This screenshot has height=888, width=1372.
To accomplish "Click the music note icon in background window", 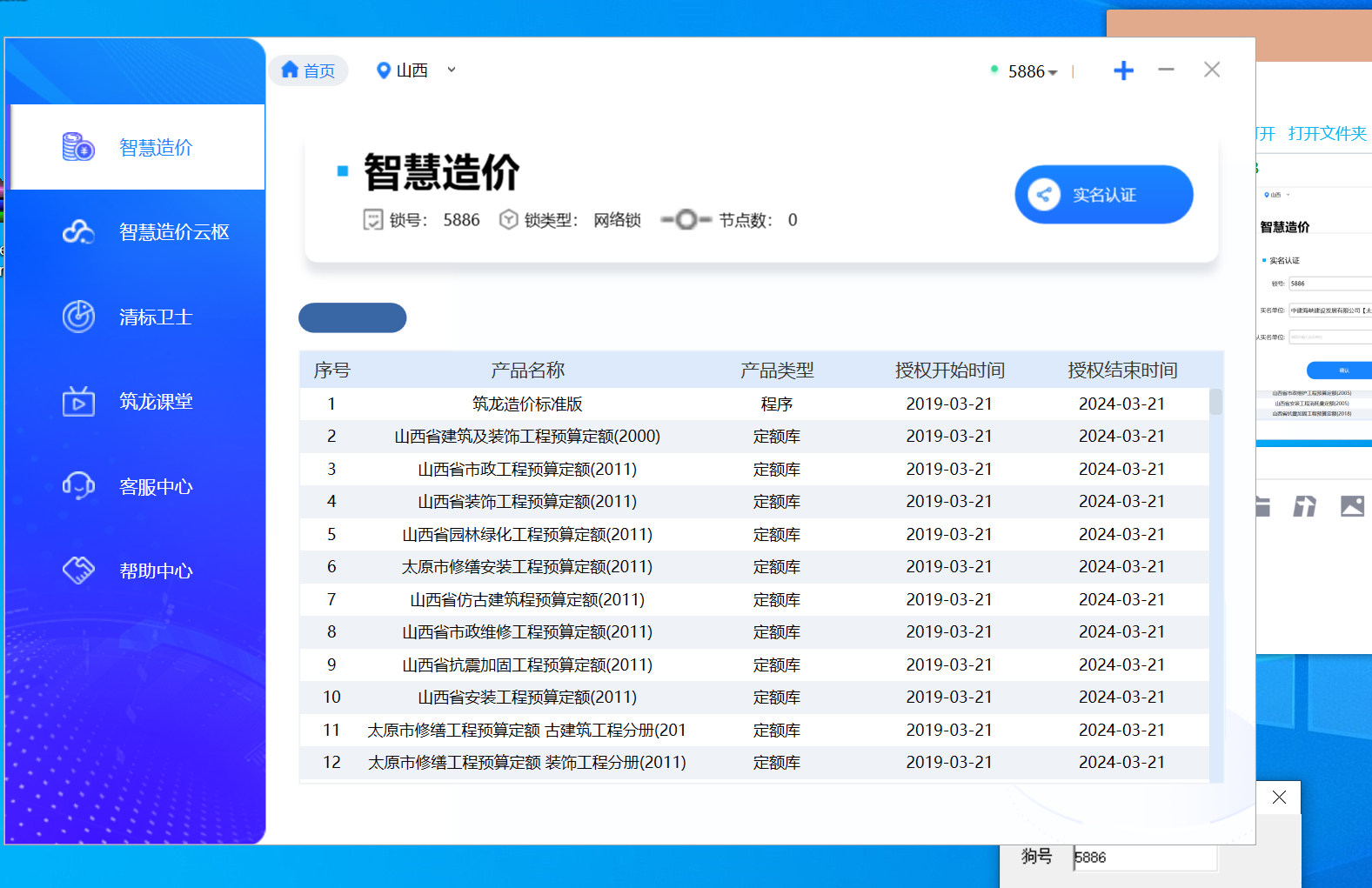I will [1305, 506].
